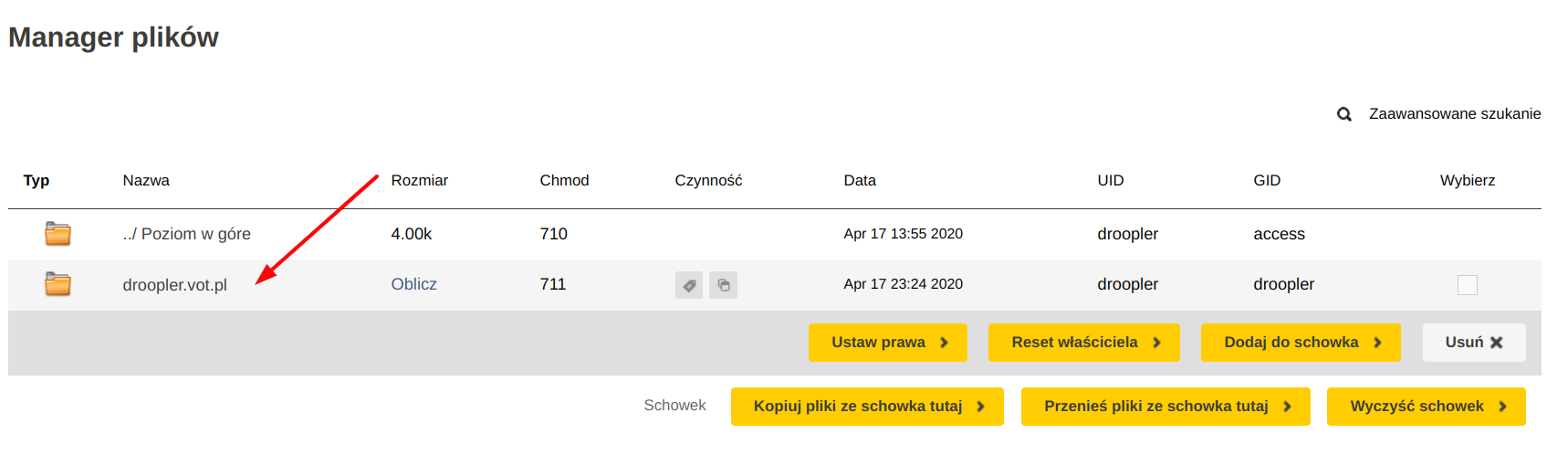Click the copy icon for droopler.vot.pl
The image size is (1568, 455).
[x=724, y=285]
